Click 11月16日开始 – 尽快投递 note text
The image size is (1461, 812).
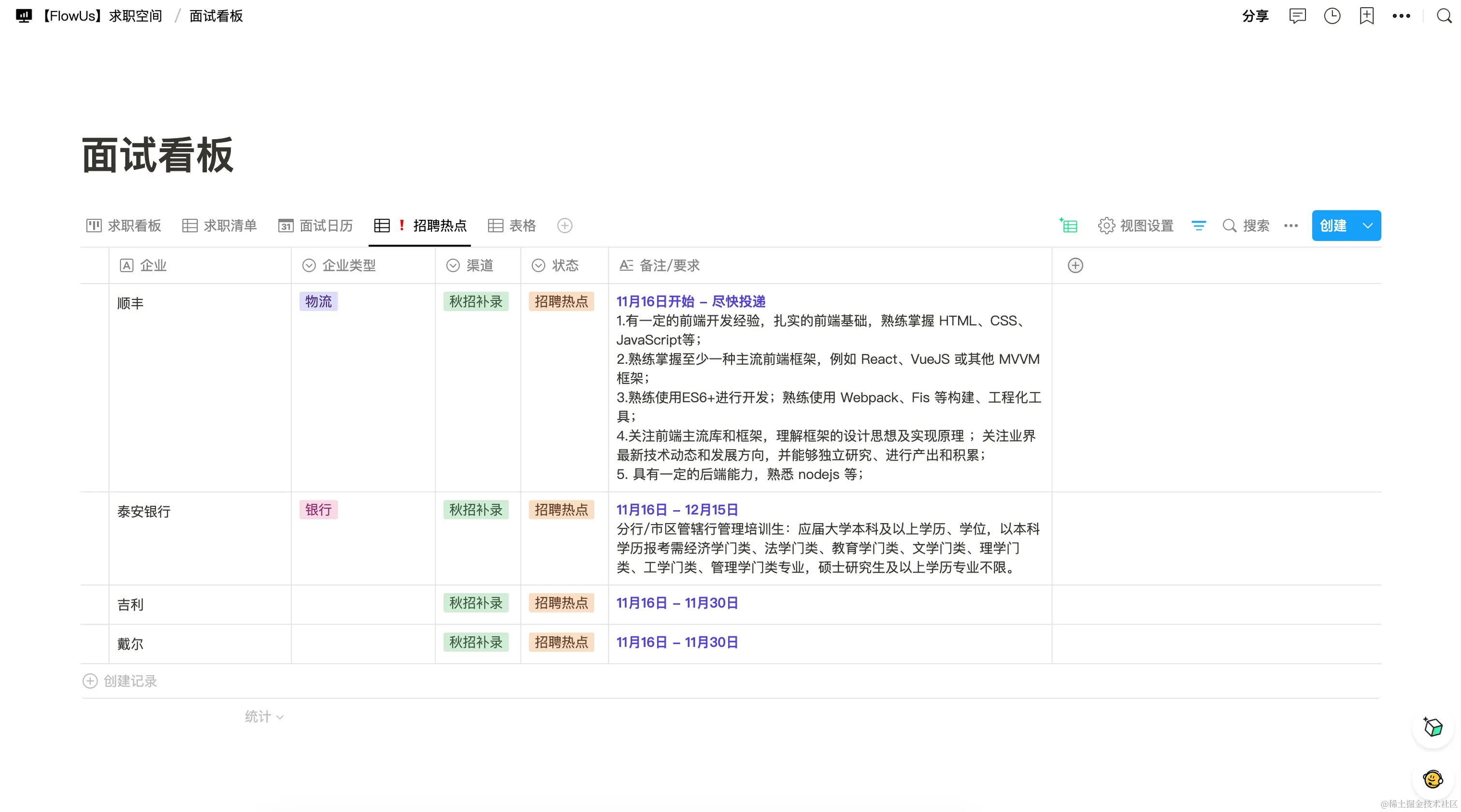point(691,301)
